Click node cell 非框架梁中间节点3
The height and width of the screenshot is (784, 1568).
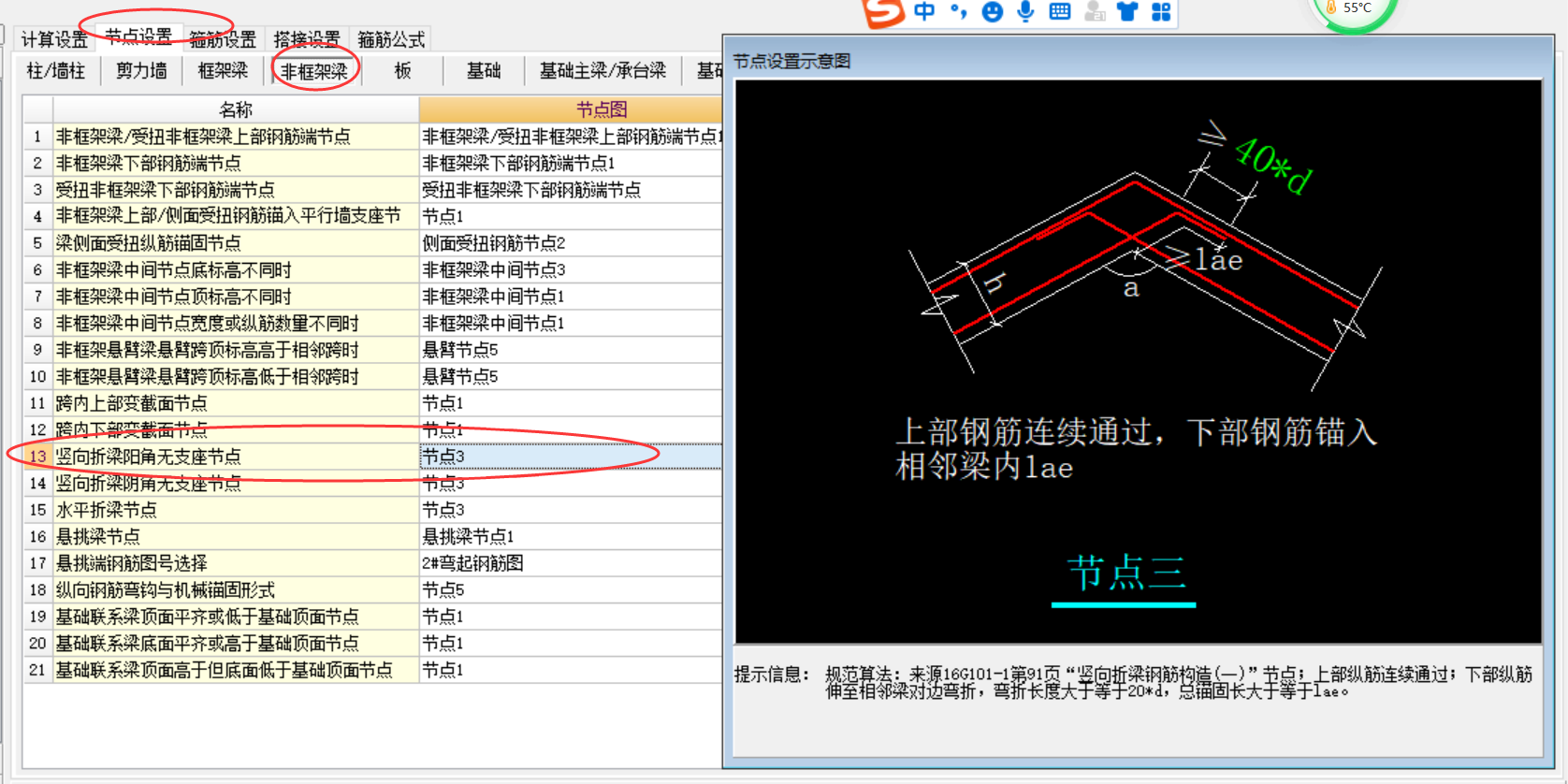coord(572,270)
